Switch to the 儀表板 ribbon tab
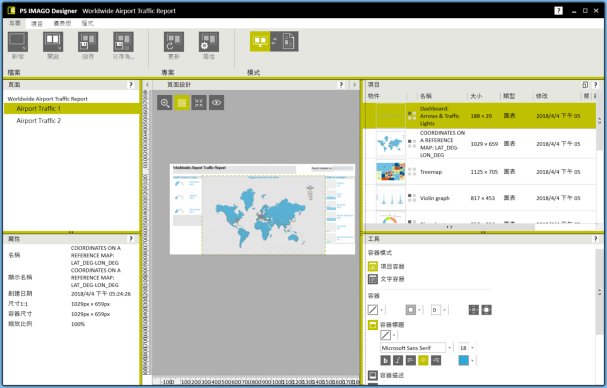The height and width of the screenshot is (388, 607). pyautogui.click(x=62, y=23)
